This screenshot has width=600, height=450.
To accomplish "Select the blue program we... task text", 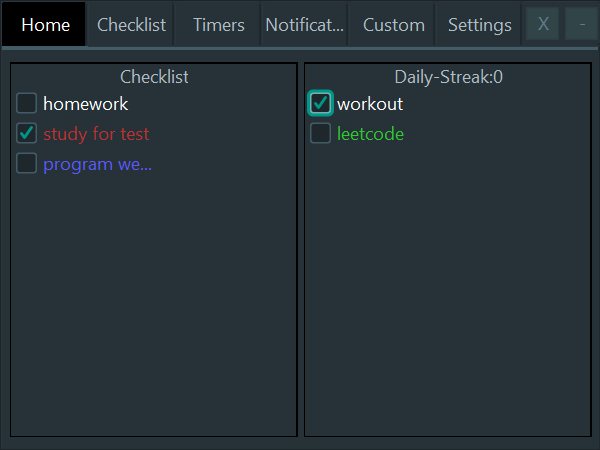I will [x=97, y=165].
